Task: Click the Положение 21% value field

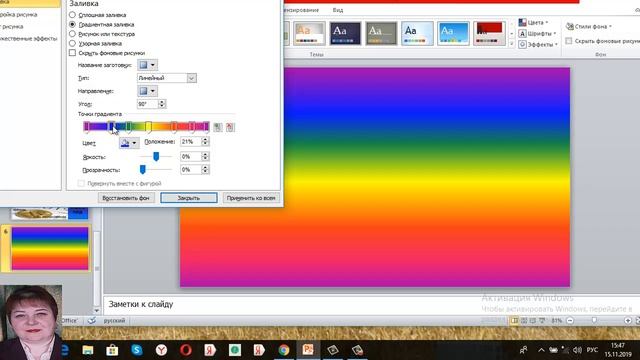Action: tap(191, 142)
